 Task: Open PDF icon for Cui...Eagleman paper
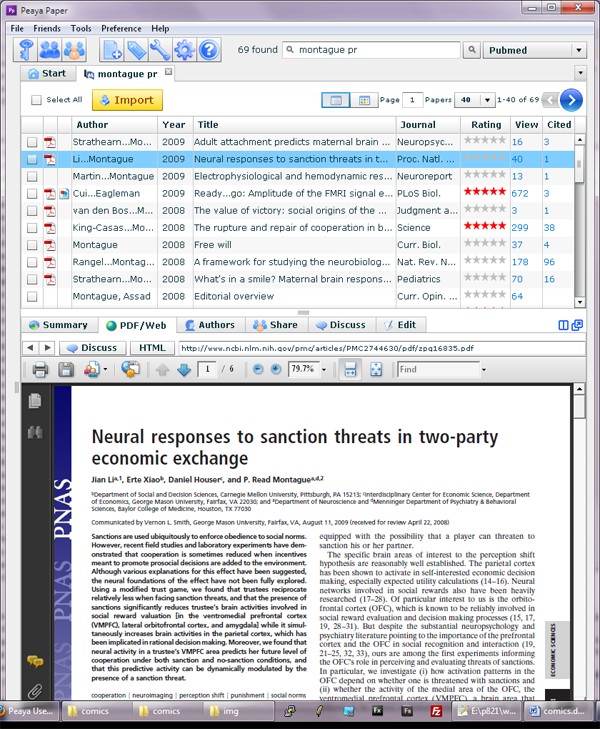click(x=50, y=193)
